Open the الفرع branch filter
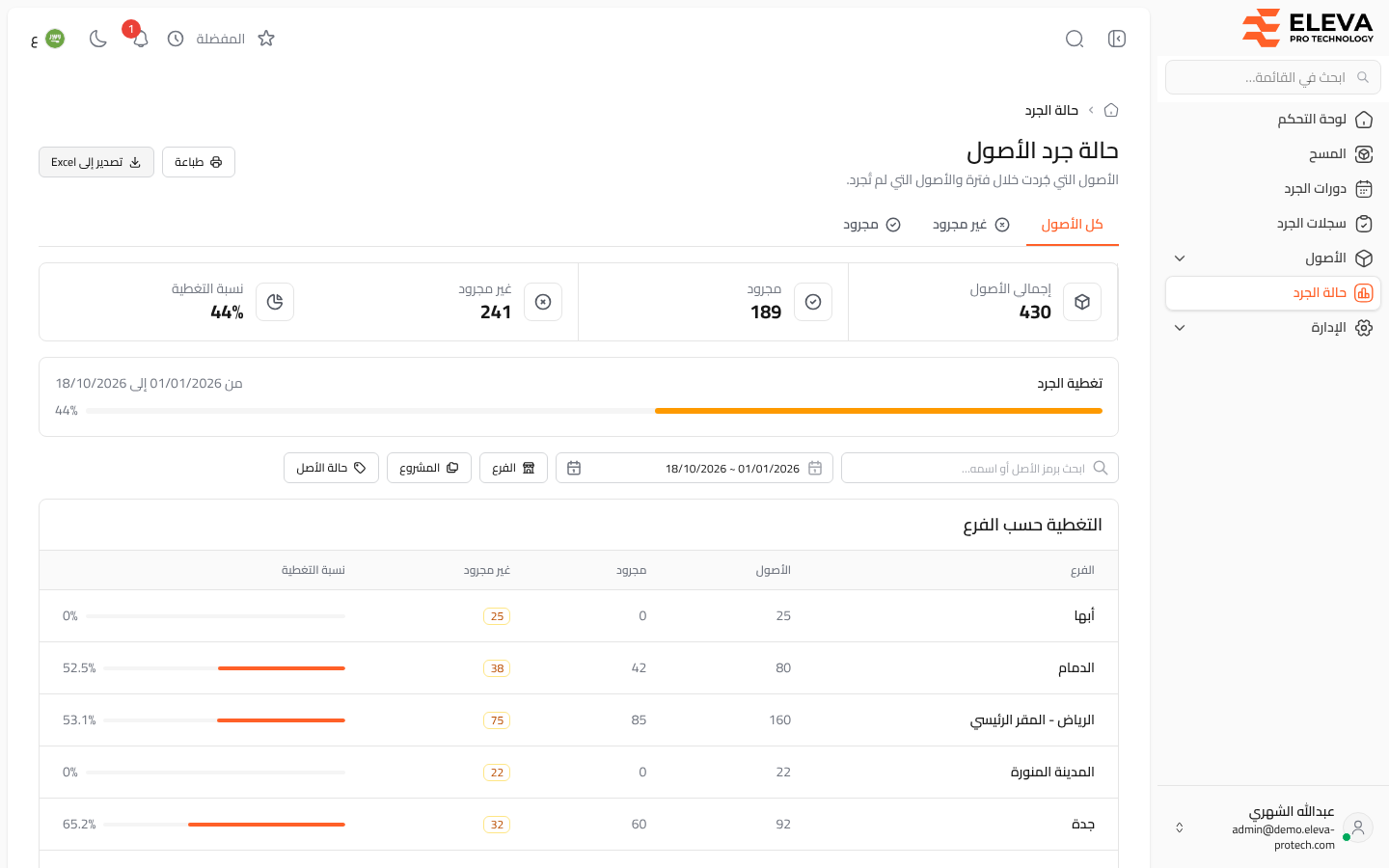The width and height of the screenshot is (1389, 868). (513, 468)
